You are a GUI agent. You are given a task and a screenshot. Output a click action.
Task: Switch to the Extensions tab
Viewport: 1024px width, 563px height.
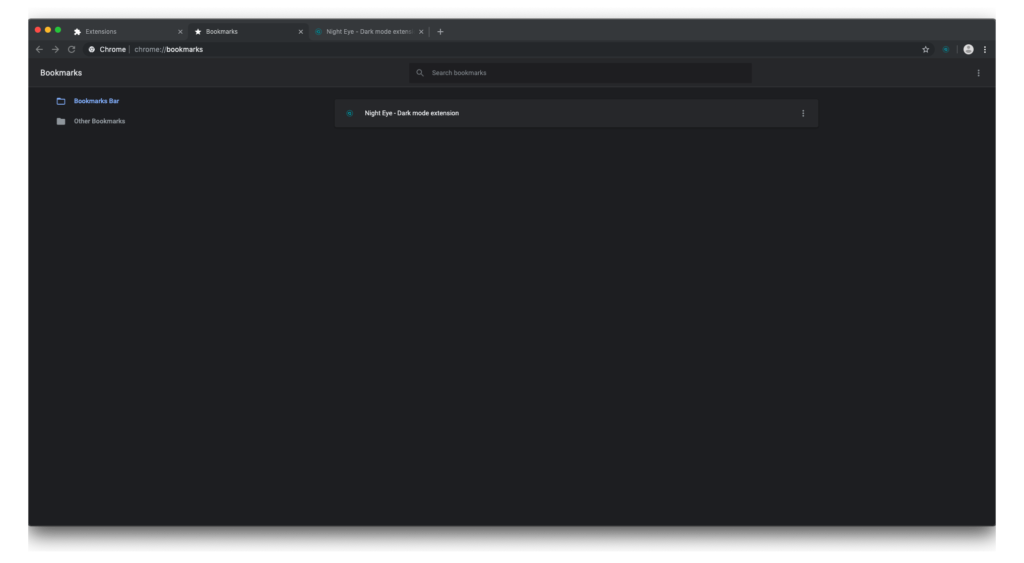[127, 31]
